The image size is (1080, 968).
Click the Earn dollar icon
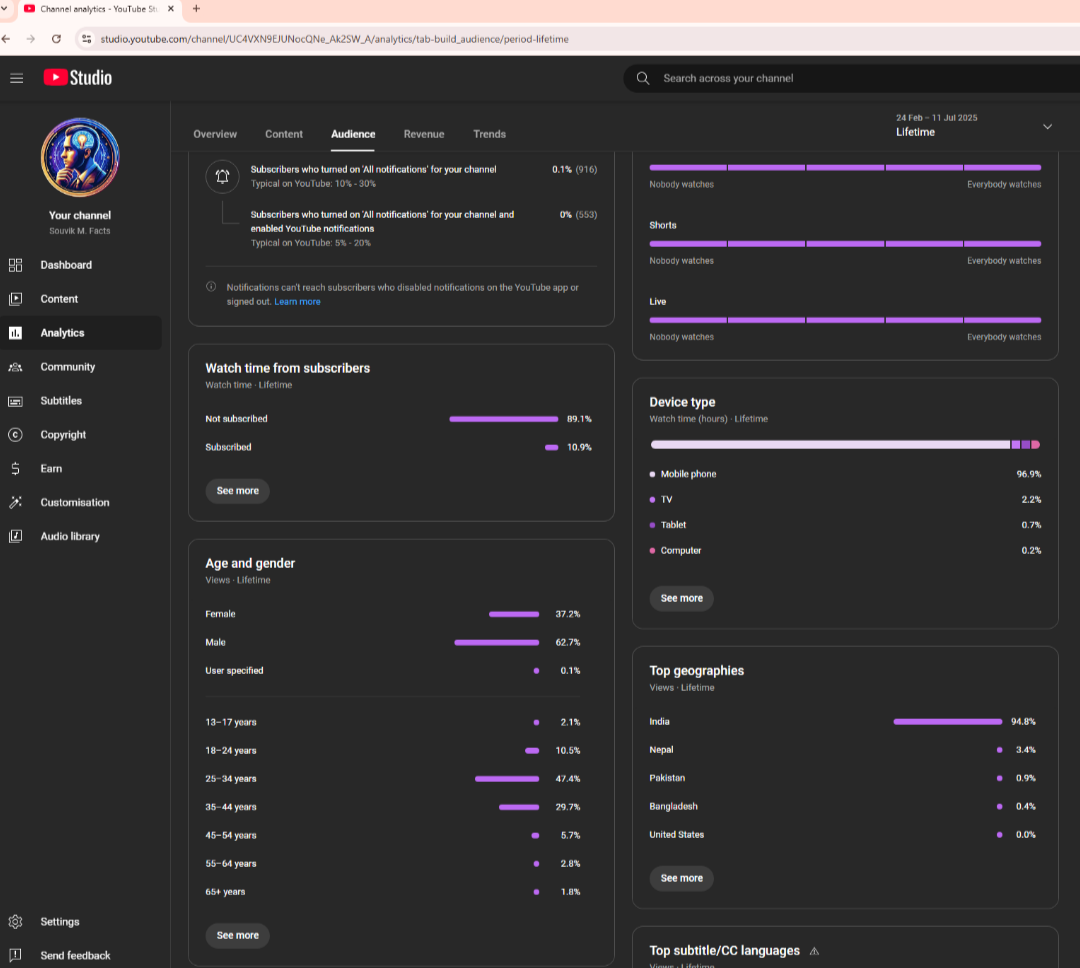(x=15, y=468)
